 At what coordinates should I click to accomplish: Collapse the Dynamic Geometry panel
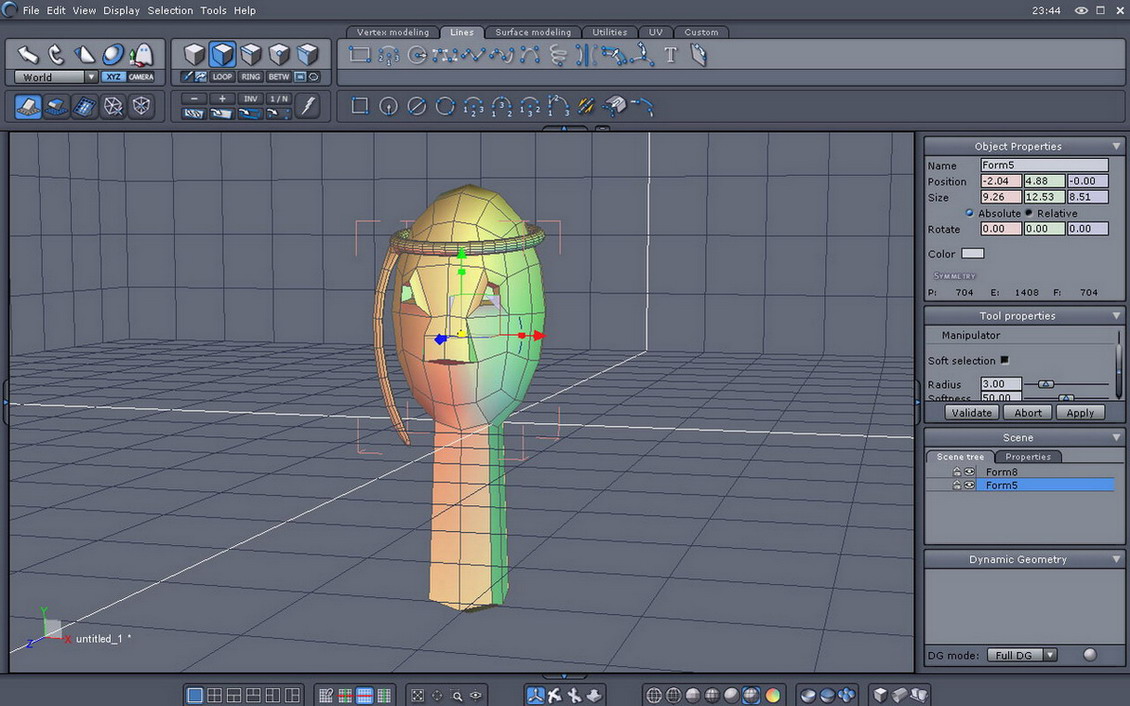(1114, 559)
